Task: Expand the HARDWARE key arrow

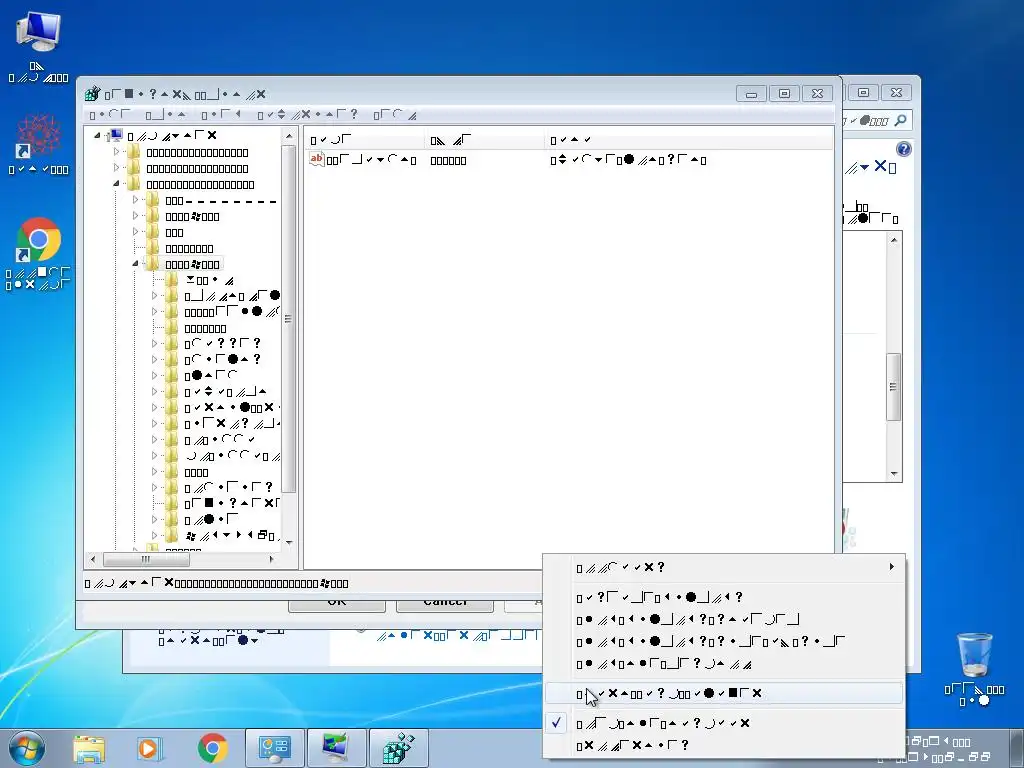Action: [x=135, y=216]
